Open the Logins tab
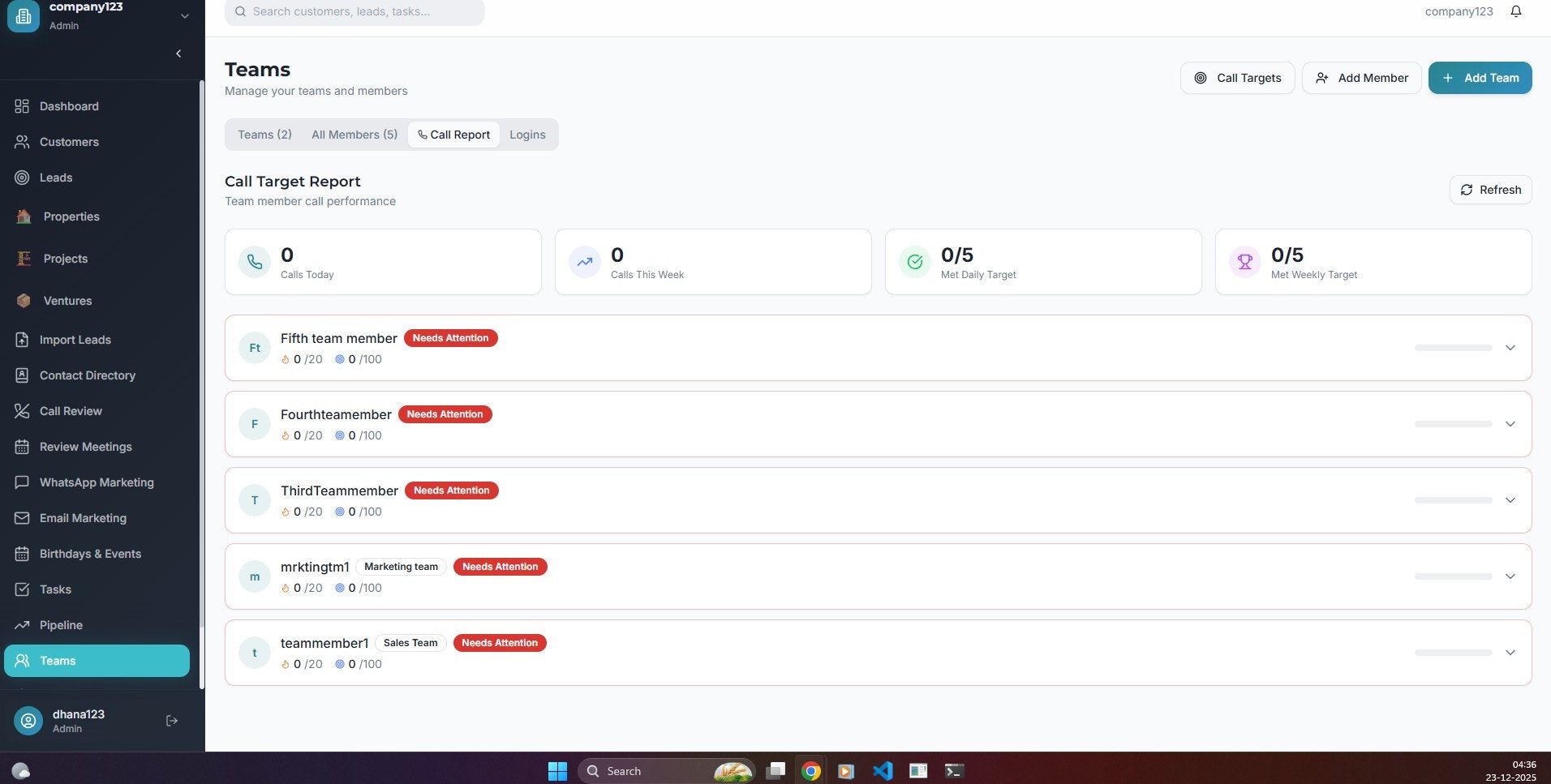Viewport: 1551px width, 784px height. [x=527, y=135]
